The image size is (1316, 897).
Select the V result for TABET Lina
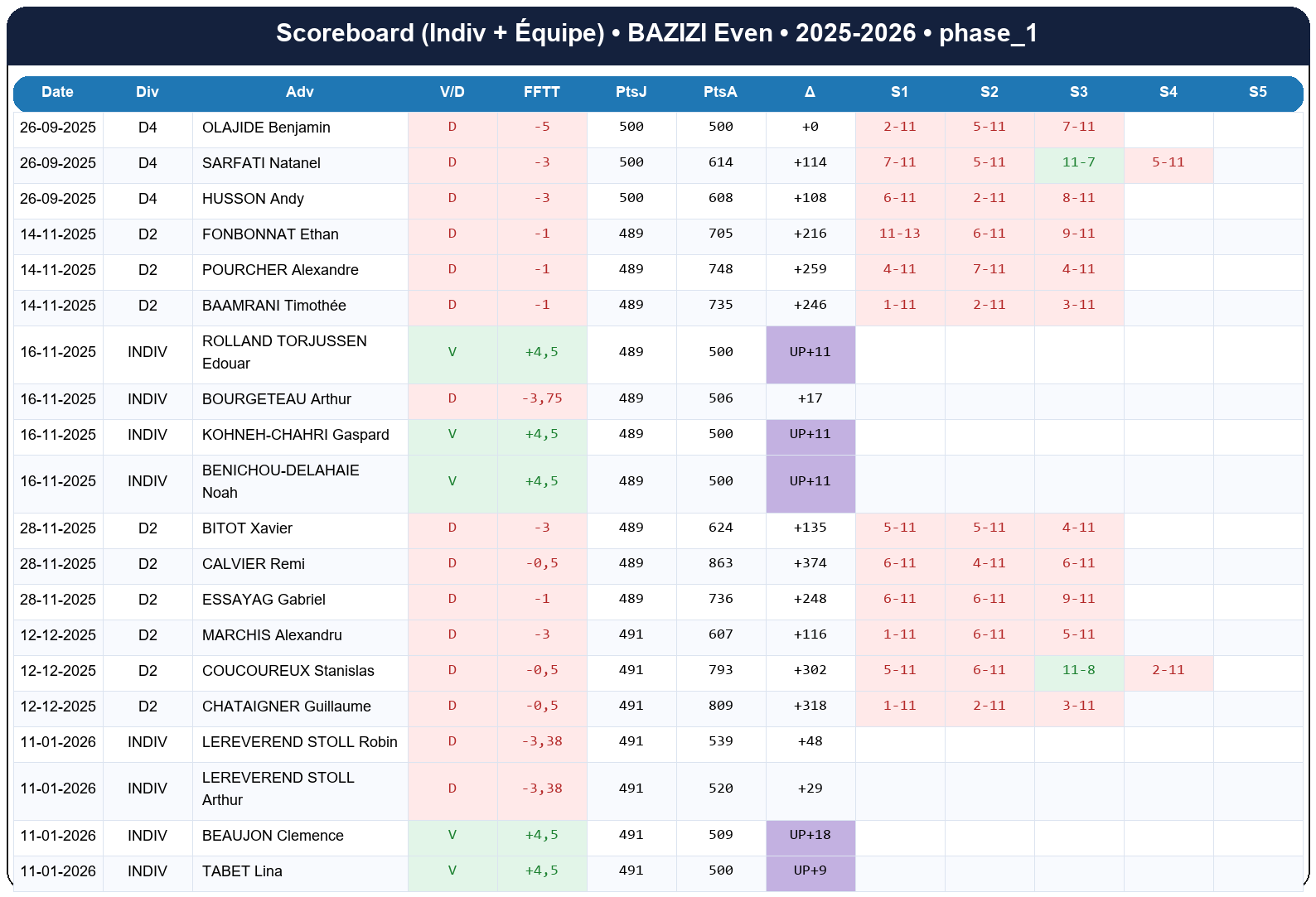click(452, 870)
